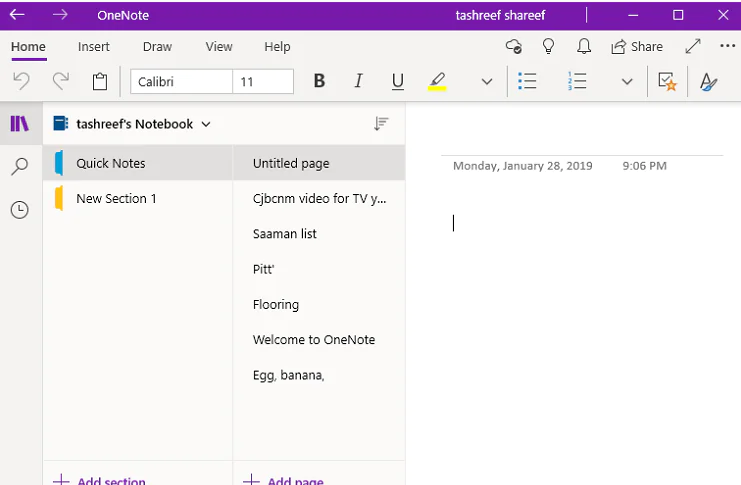Click the clipboard Paste icon

pyautogui.click(x=99, y=82)
